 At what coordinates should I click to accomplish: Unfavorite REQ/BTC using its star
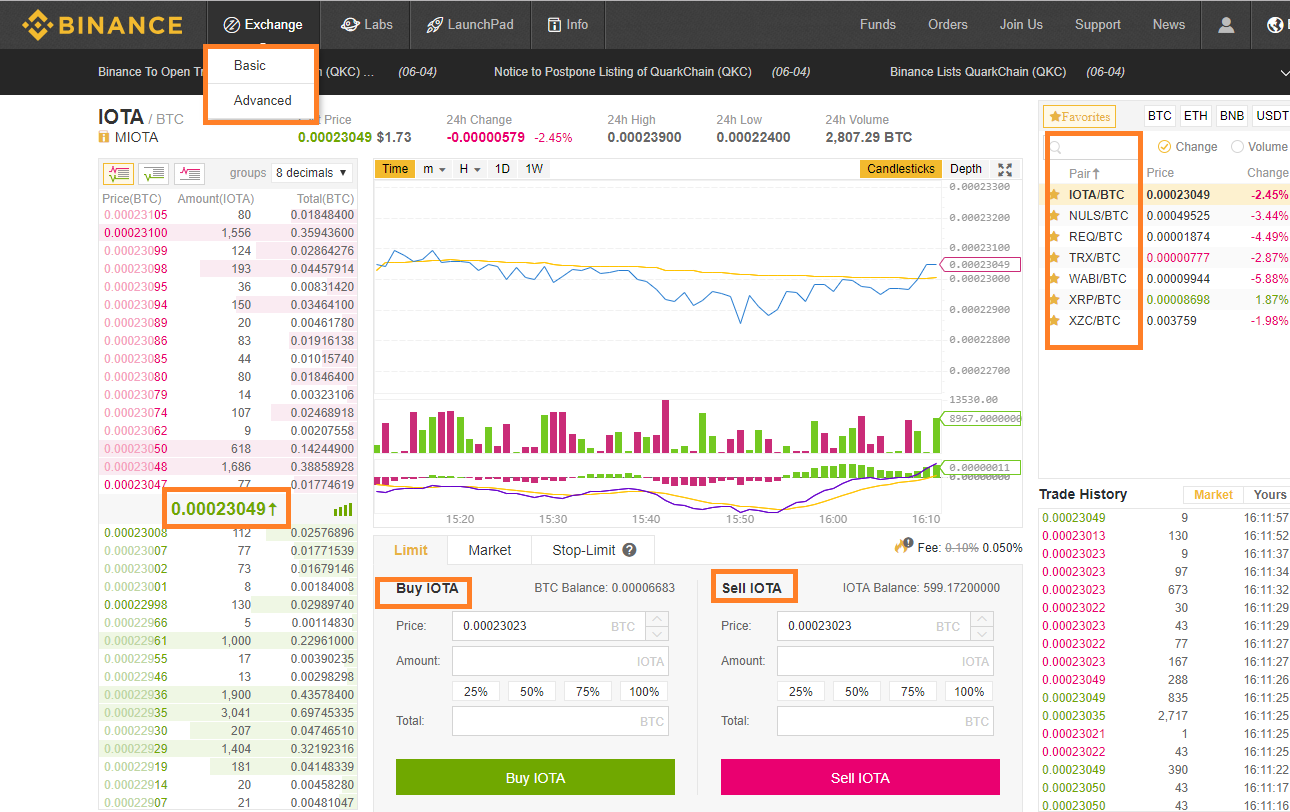tap(1053, 237)
